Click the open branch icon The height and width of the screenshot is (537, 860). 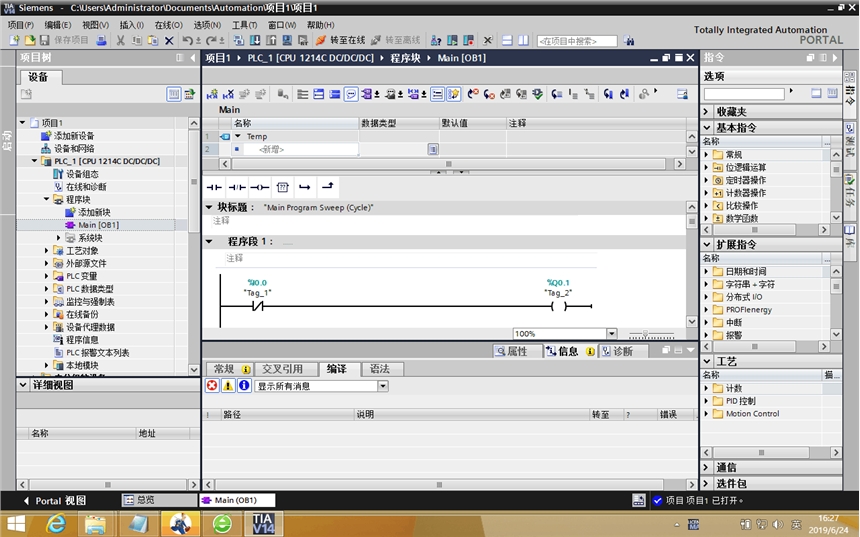[x=304, y=187]
